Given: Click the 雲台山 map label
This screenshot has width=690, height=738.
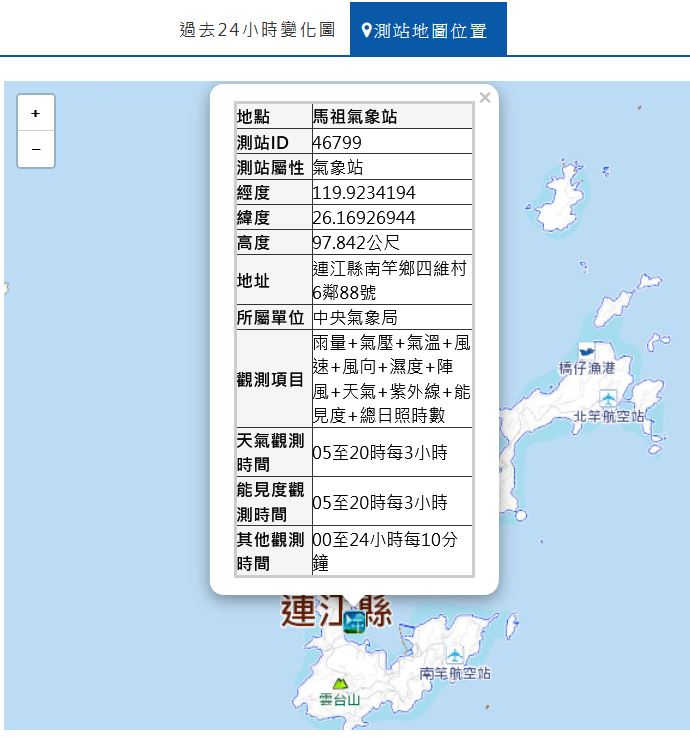Looking at the screenshot, I should [340, 699].
